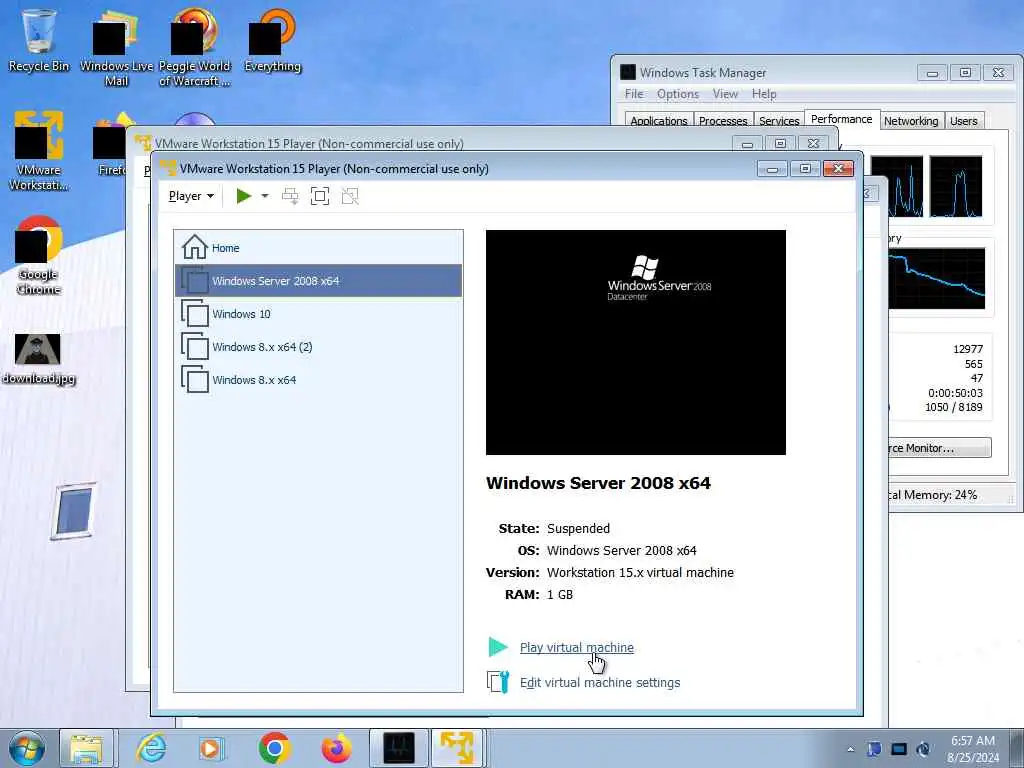1024x768 pixels.
Task: Switch to Services tab in Task Manager
Action: pos(779,121)
